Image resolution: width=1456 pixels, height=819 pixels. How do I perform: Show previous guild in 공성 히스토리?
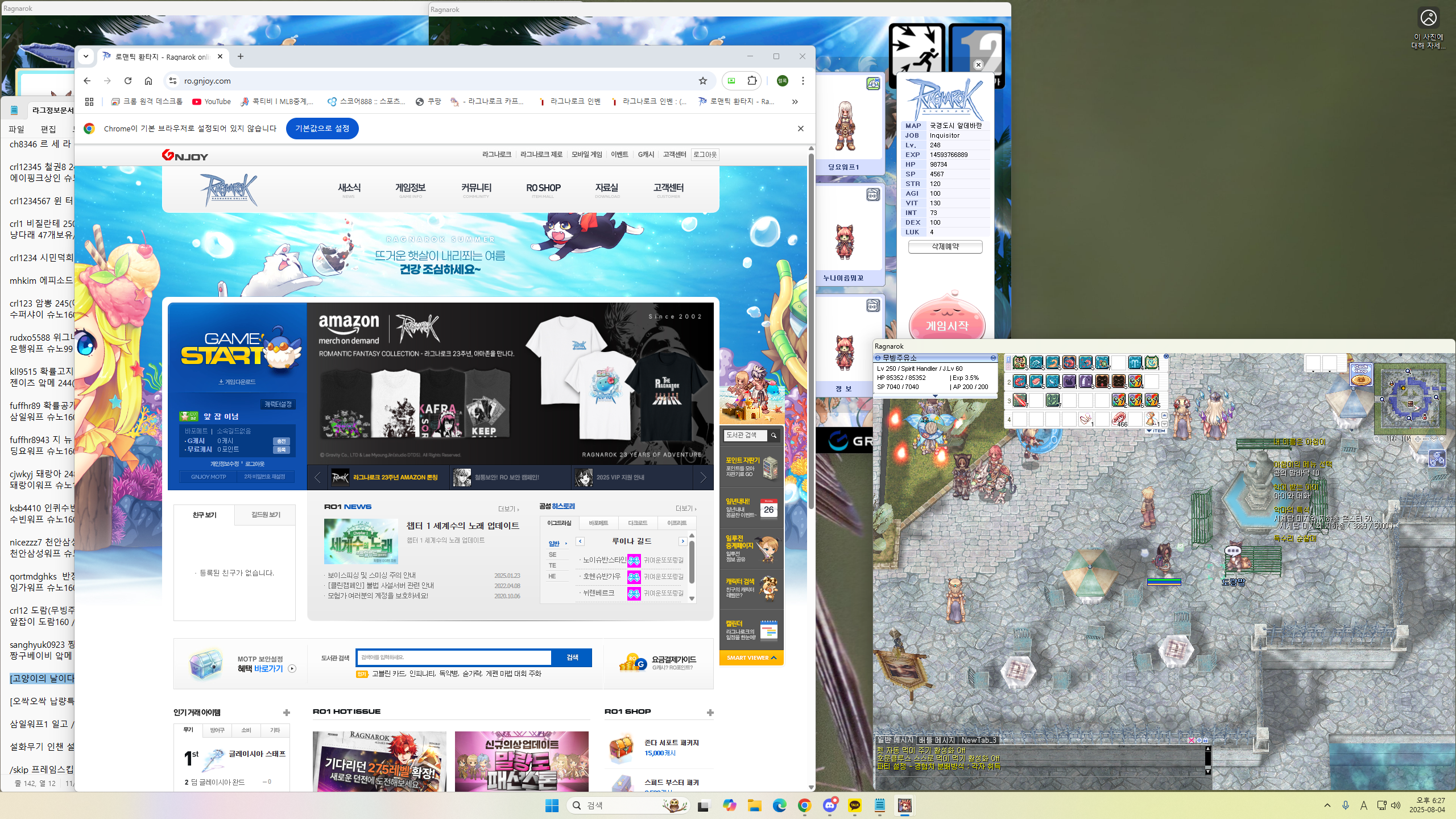coord(580,541)
